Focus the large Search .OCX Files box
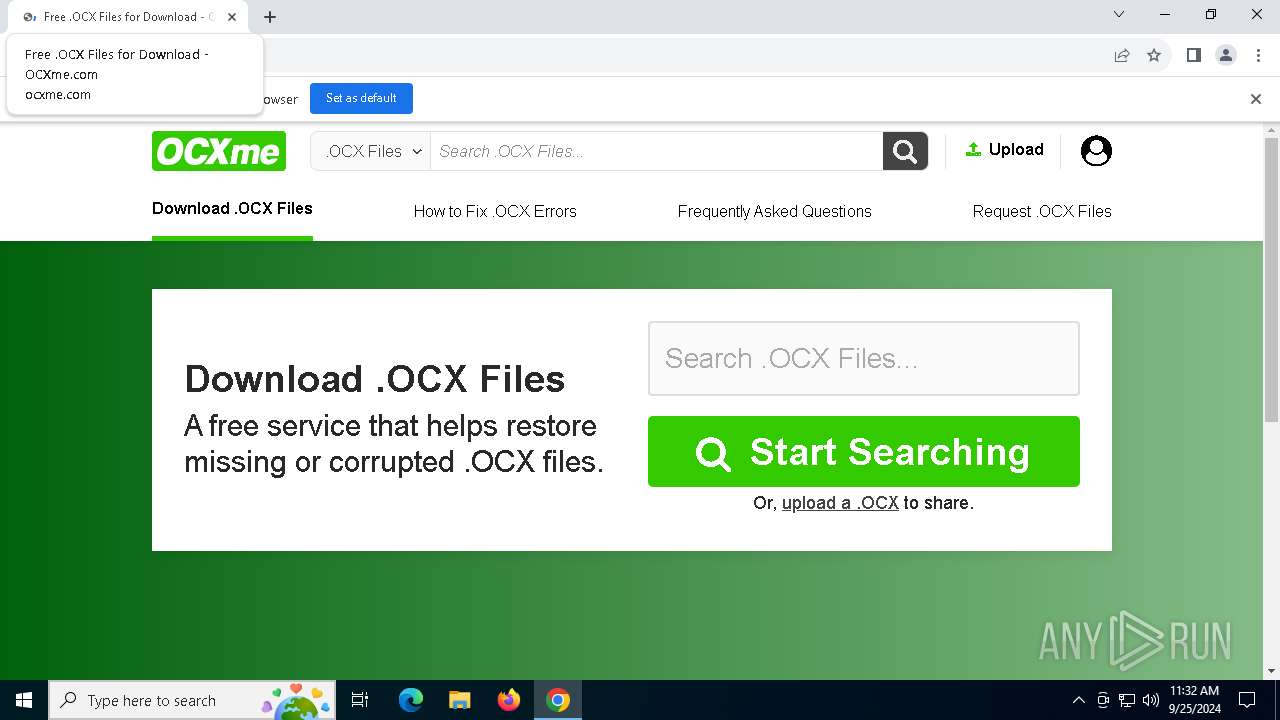Image resolution: width=1280 pixels, height=720 pixels. pyautogui.click(x=864, y=358)
